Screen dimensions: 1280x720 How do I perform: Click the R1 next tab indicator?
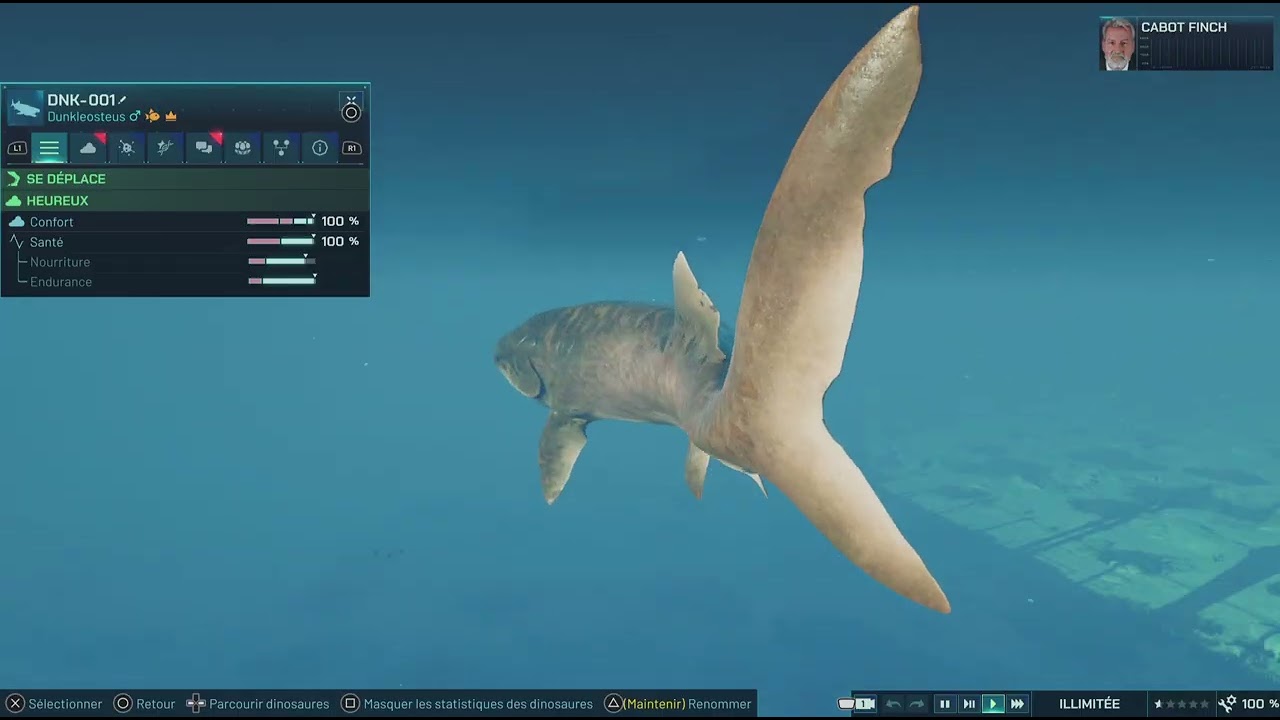[x=351, y=148]
